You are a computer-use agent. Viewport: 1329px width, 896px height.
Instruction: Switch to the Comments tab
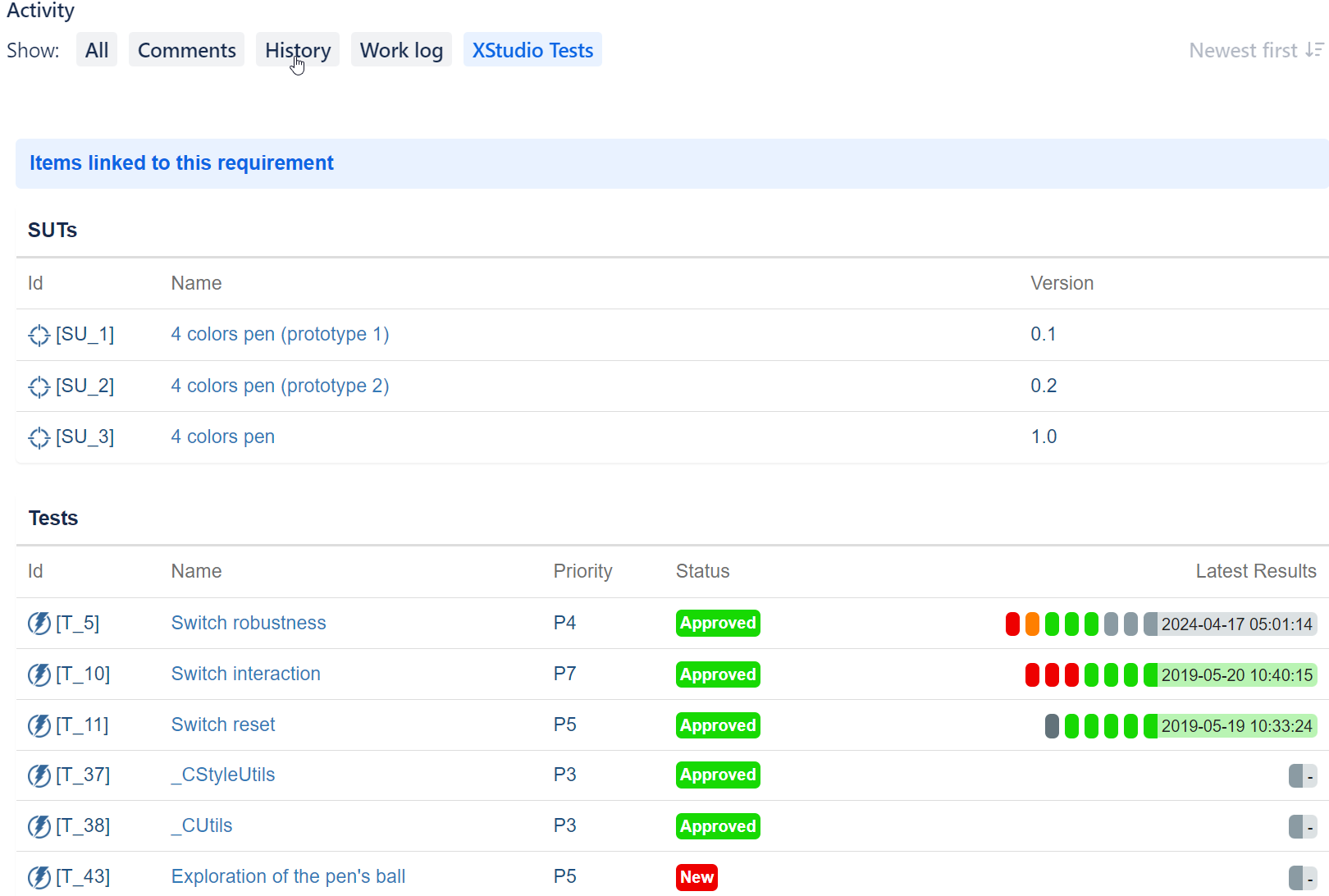click(186, 50)
